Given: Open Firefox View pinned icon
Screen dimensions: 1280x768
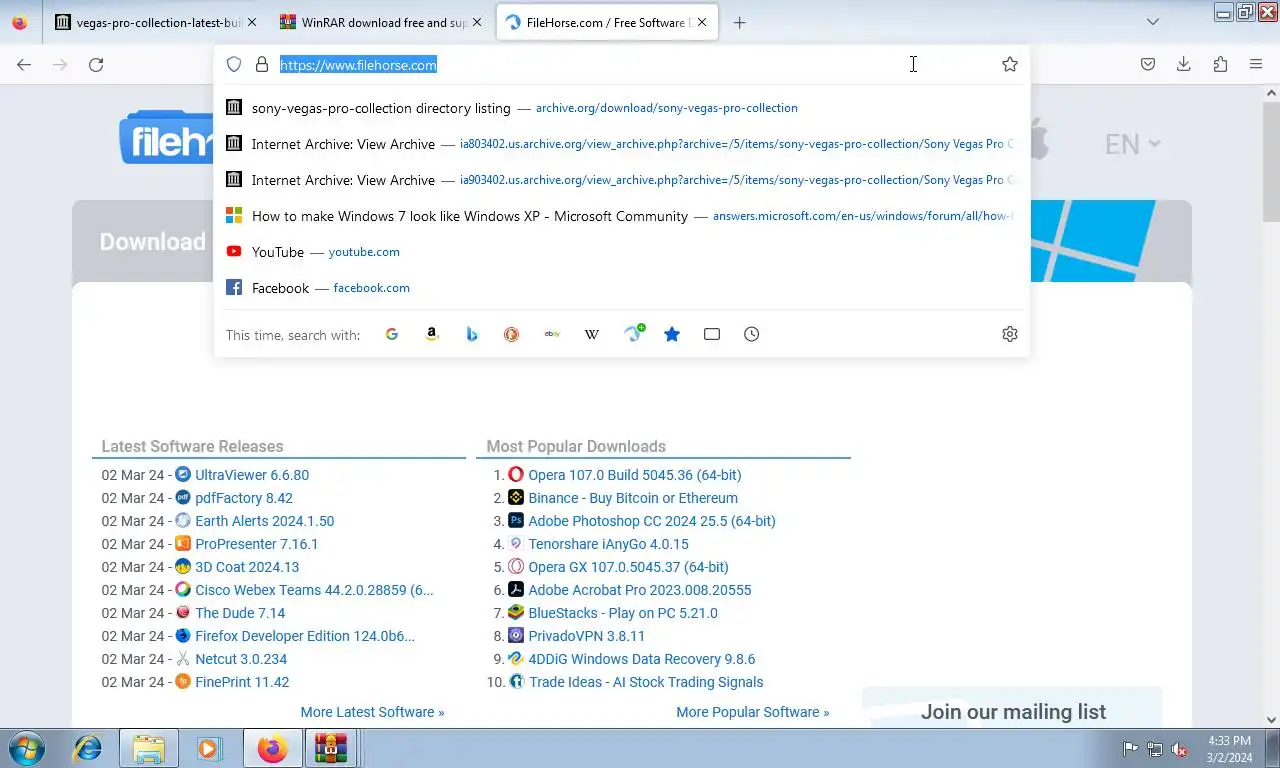Looking at the screenshot, I should point(19,22).
